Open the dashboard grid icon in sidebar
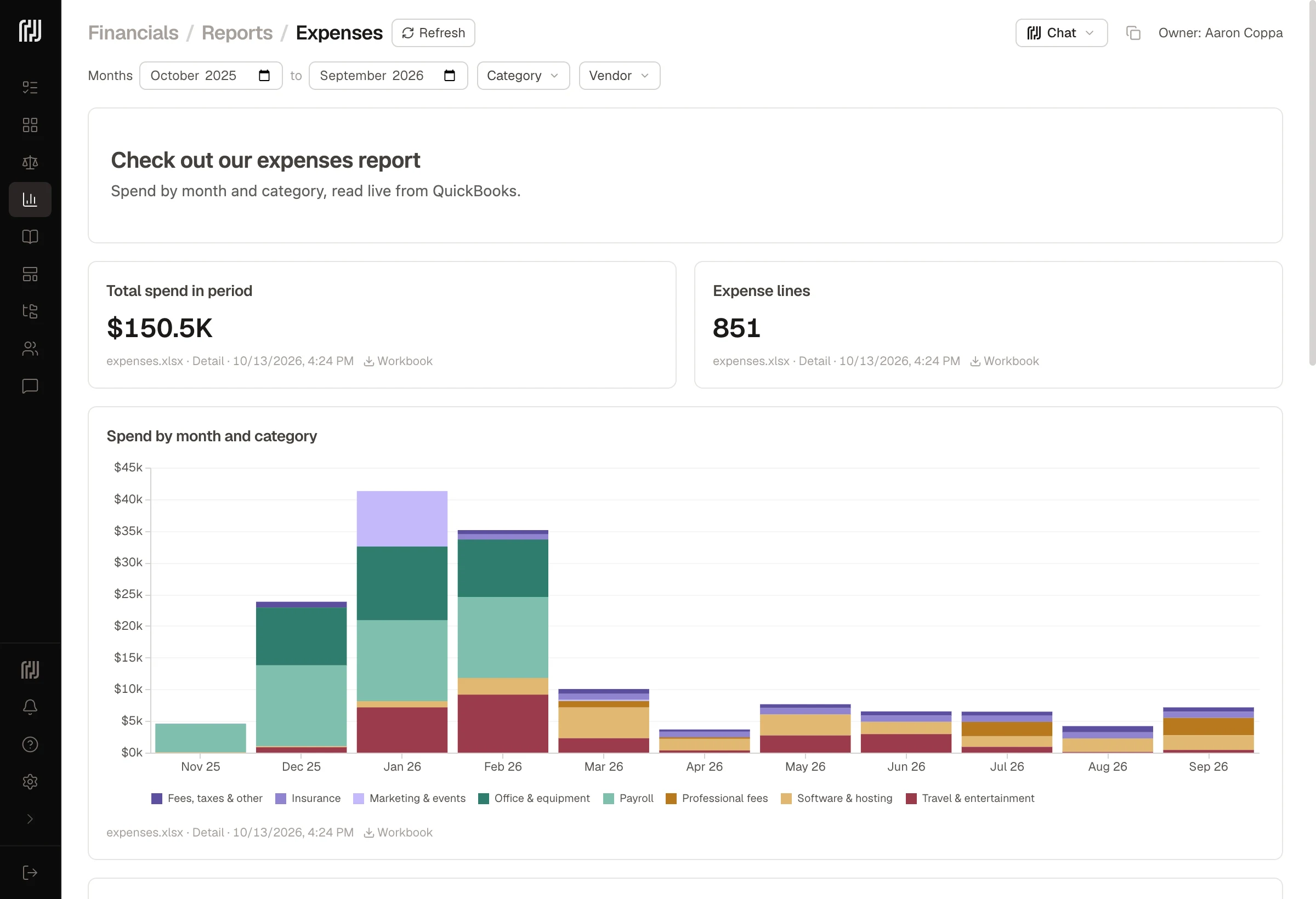Viewport: 1316px width, 899px height. point(30,124)
